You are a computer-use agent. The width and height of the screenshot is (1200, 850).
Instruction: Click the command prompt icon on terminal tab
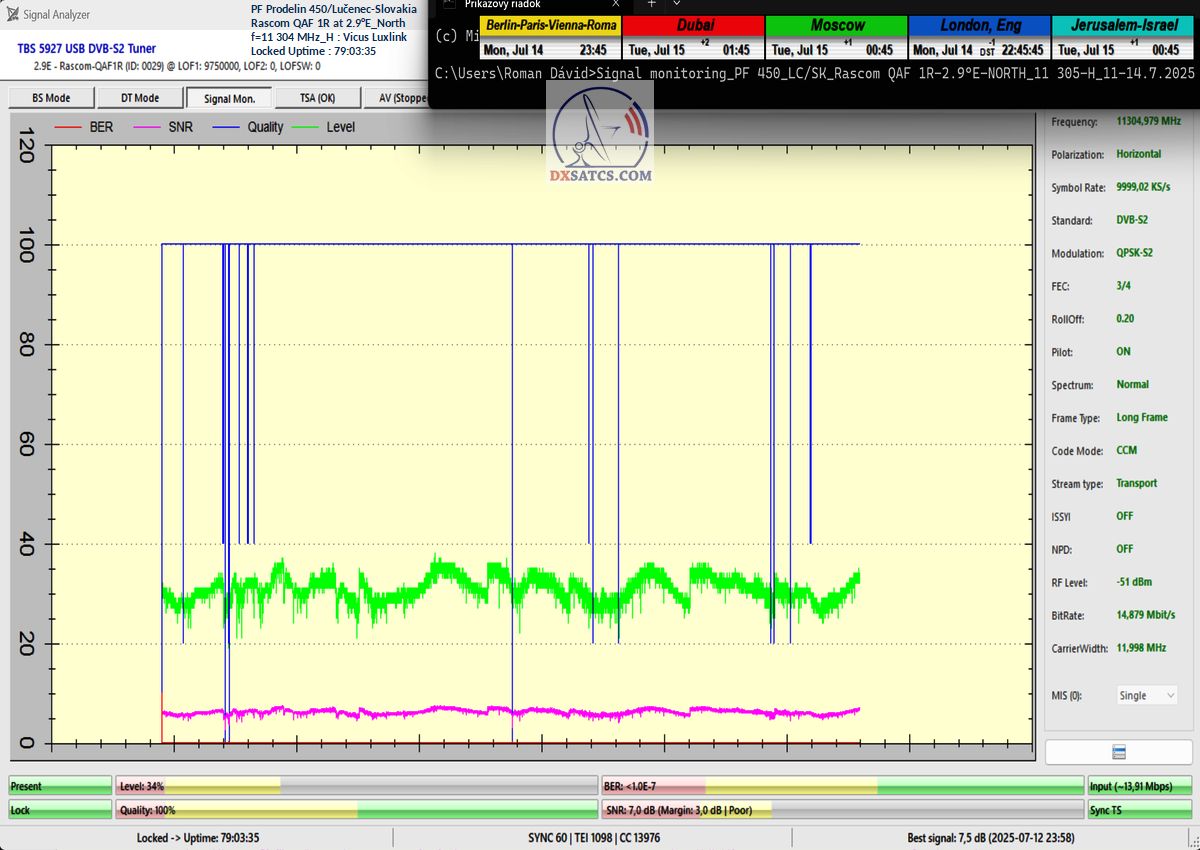[446, 4]
